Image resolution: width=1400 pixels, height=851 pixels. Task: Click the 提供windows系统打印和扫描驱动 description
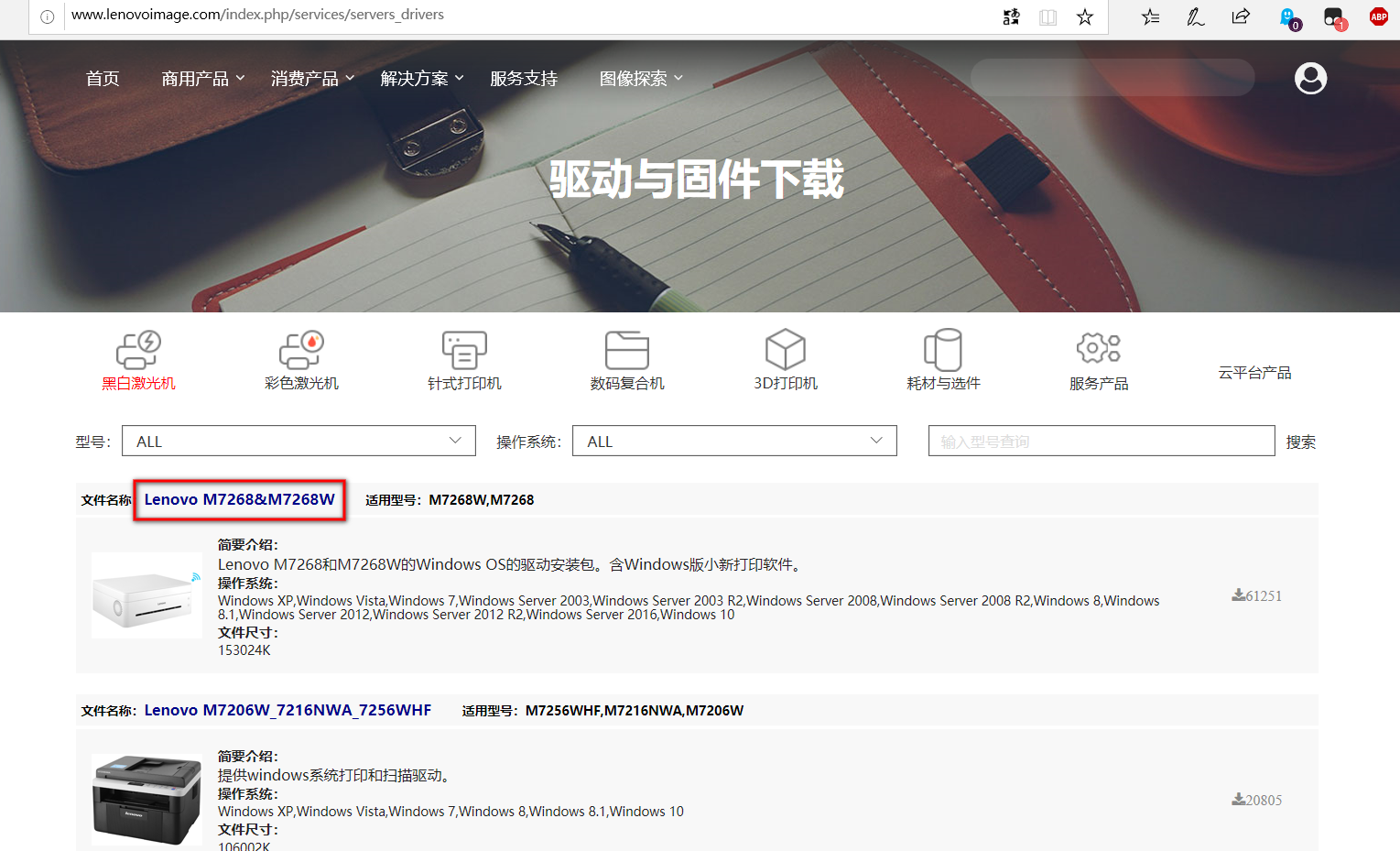click(x=334, y=775)
